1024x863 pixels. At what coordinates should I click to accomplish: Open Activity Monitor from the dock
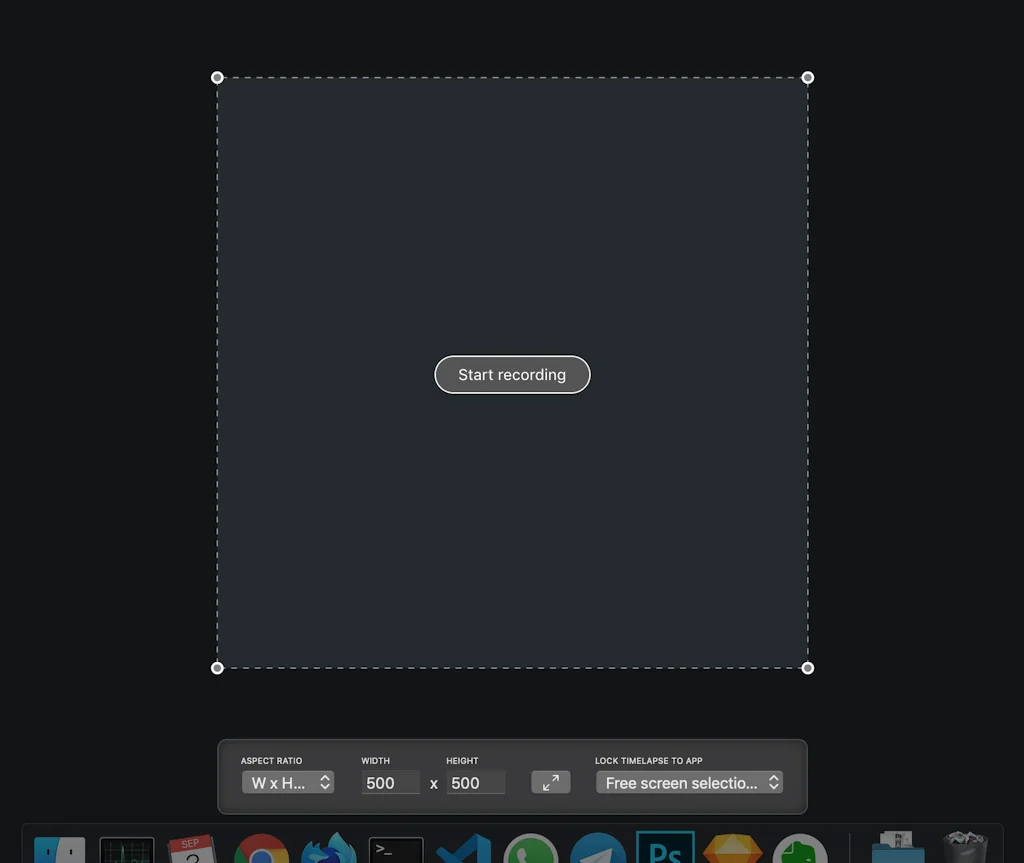coord(127,850)
